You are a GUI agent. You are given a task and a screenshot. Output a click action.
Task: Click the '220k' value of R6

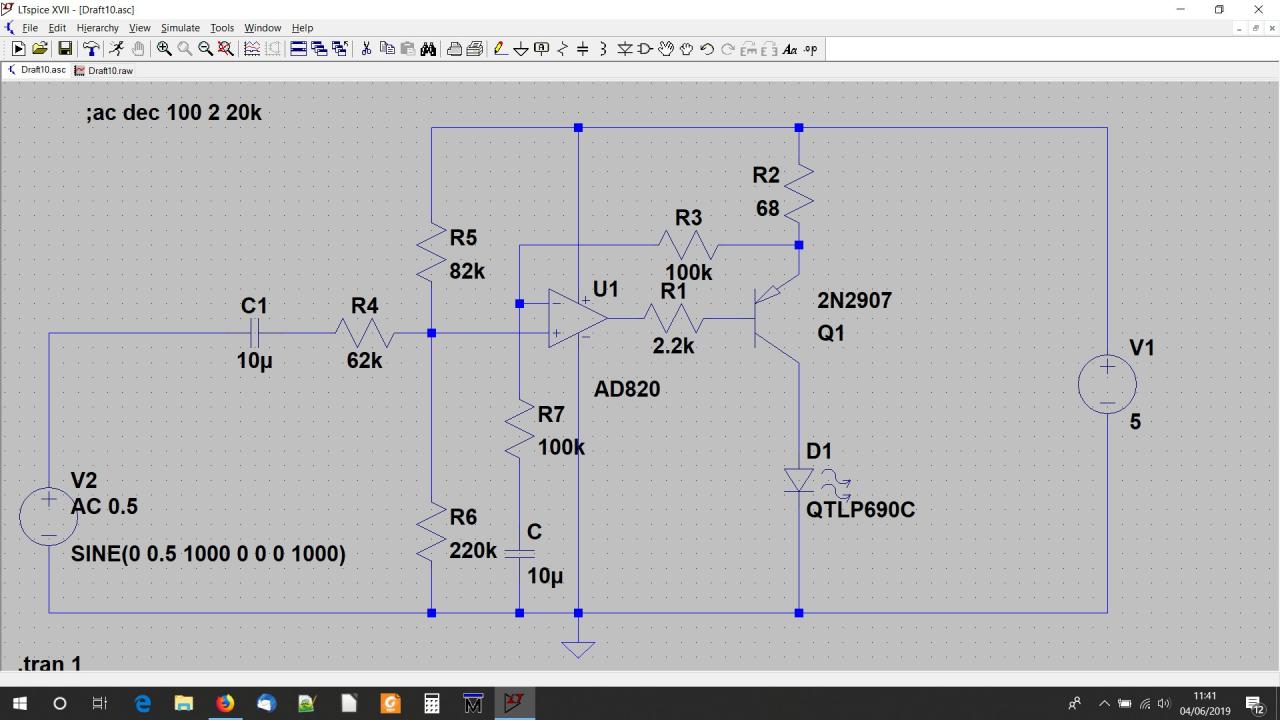[x=473, y=550]
